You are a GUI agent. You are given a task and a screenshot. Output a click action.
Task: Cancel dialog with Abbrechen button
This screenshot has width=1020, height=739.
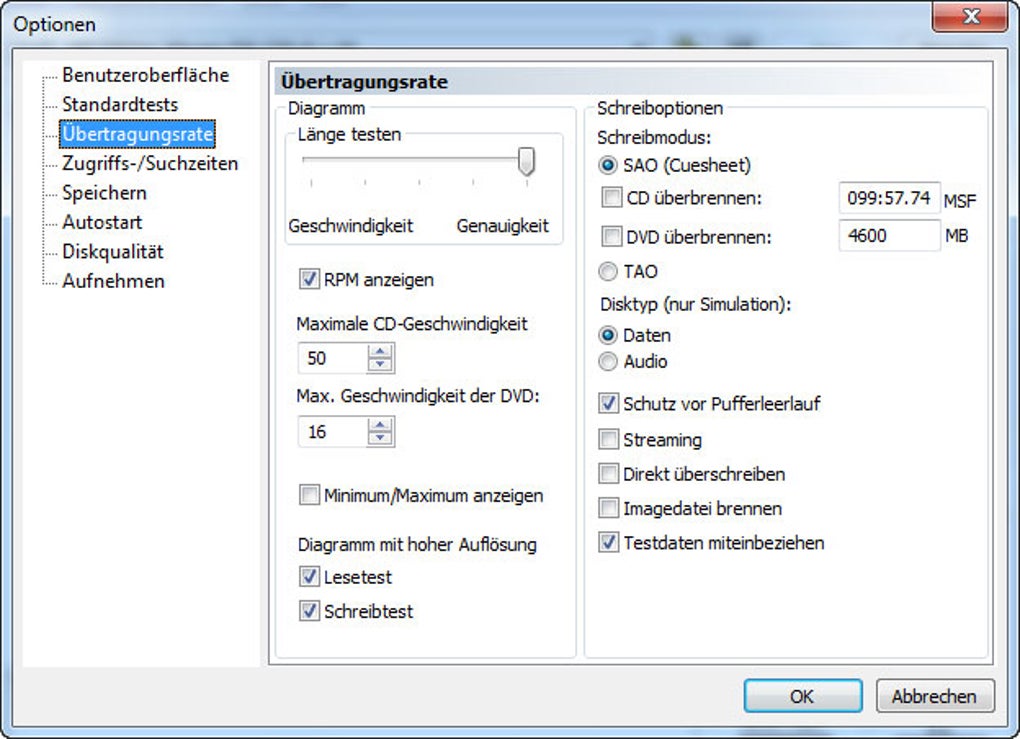tap(935, 696)
